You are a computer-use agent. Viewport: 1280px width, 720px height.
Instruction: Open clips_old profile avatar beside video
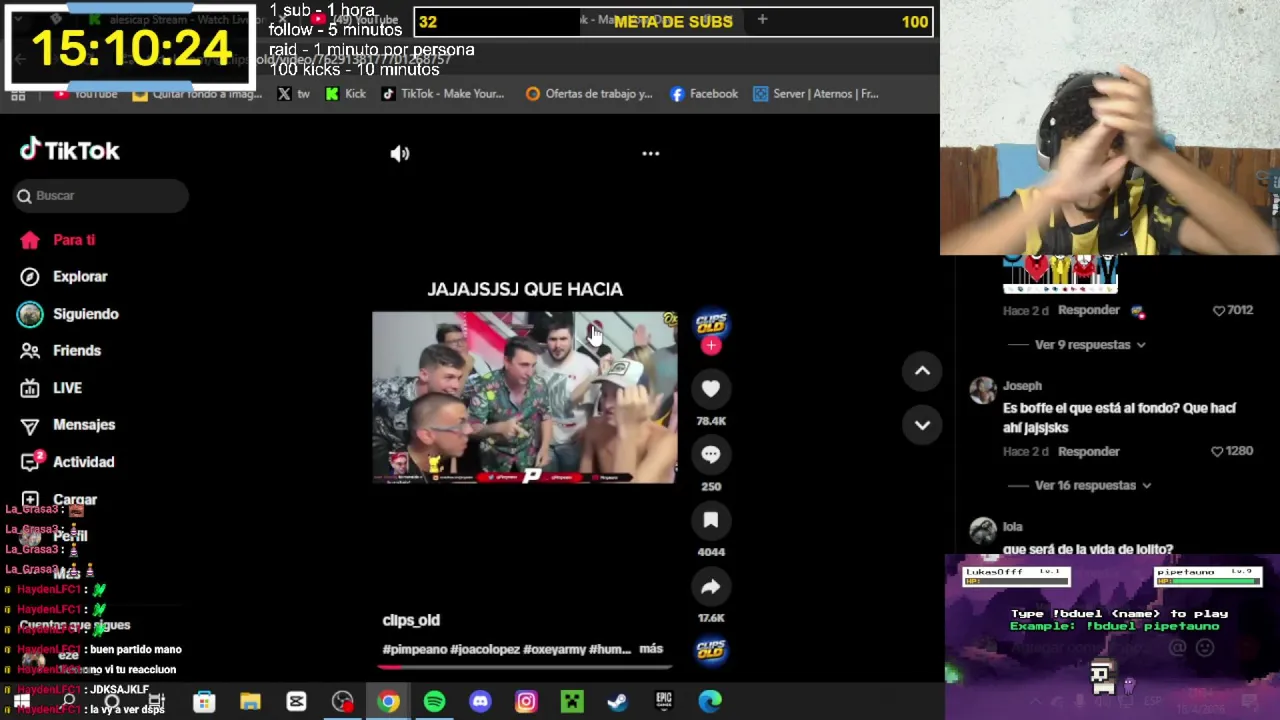[711, 323]
